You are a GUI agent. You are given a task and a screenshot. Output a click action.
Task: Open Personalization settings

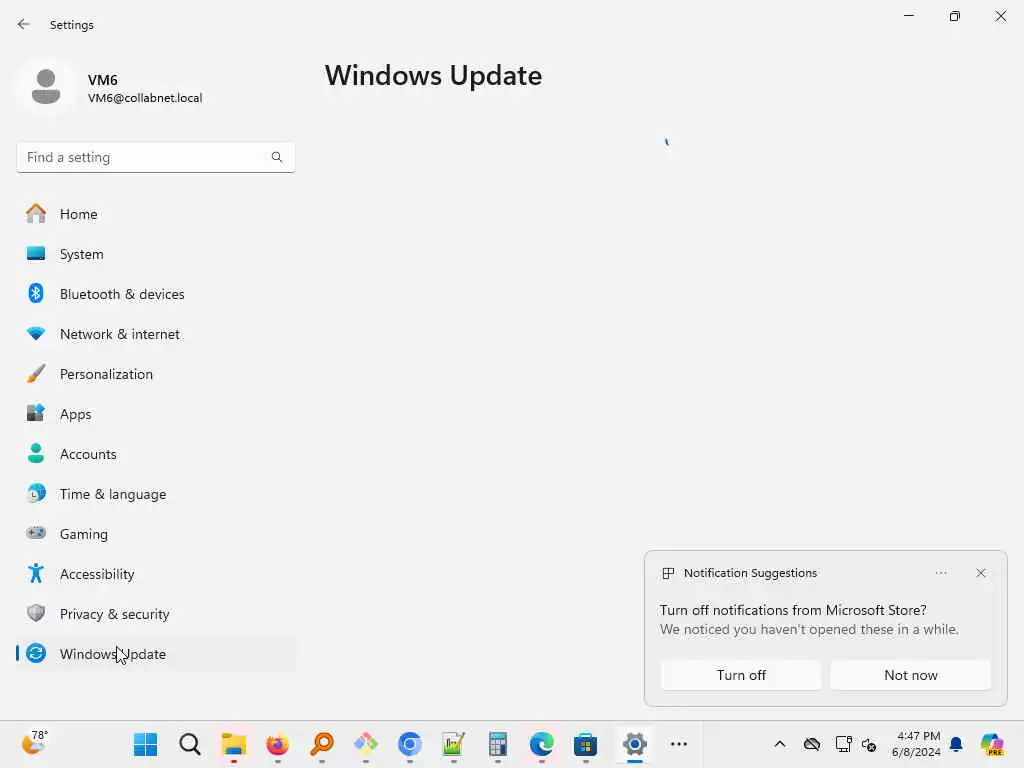click(155, 374)
